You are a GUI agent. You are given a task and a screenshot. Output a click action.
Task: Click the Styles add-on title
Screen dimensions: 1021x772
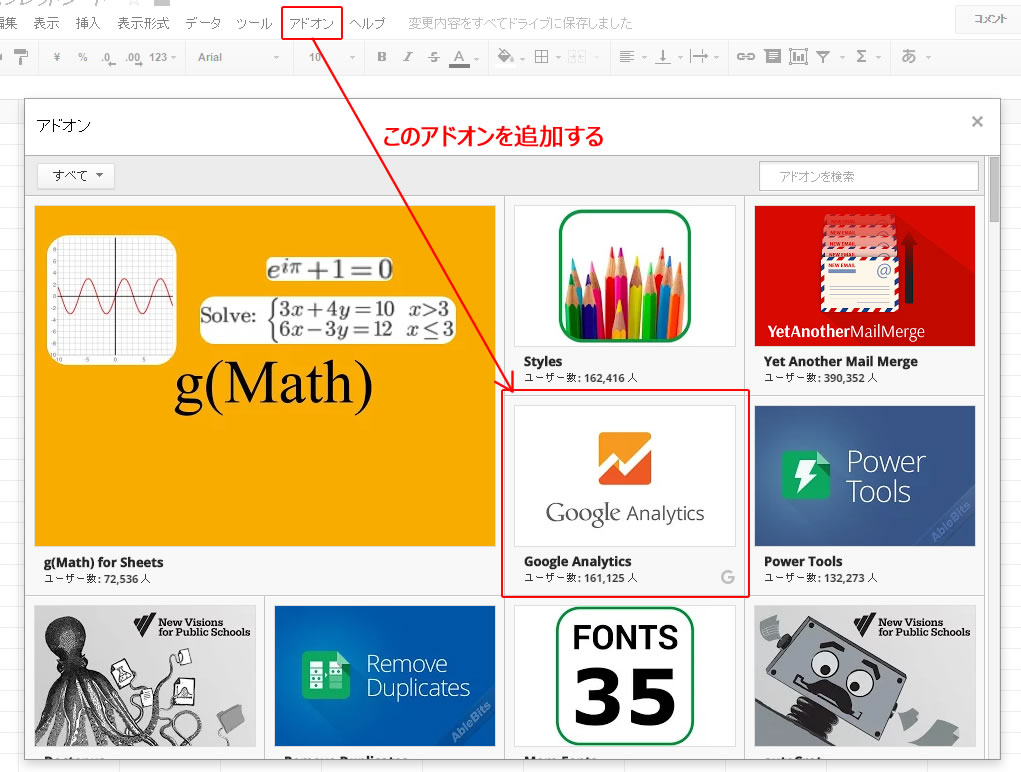coord(543,361)
